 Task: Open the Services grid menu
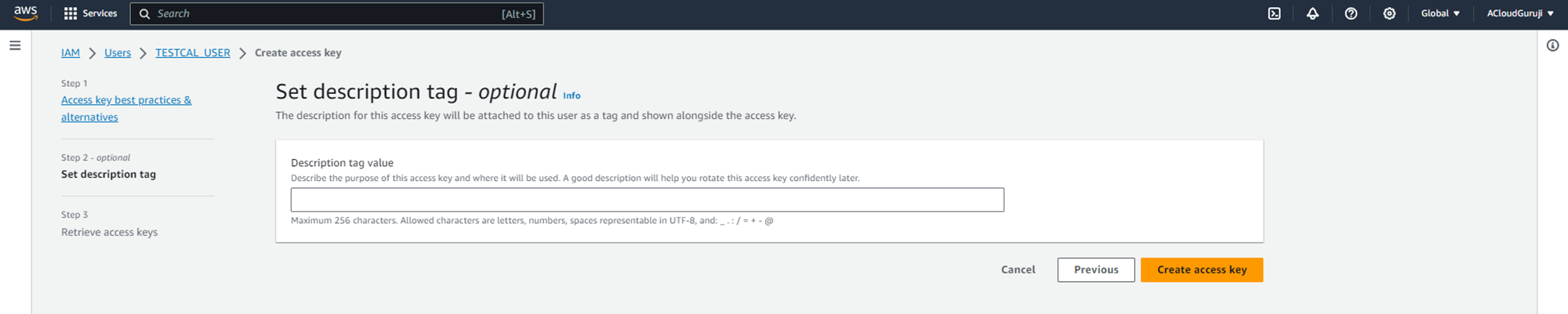pos(90,13)
